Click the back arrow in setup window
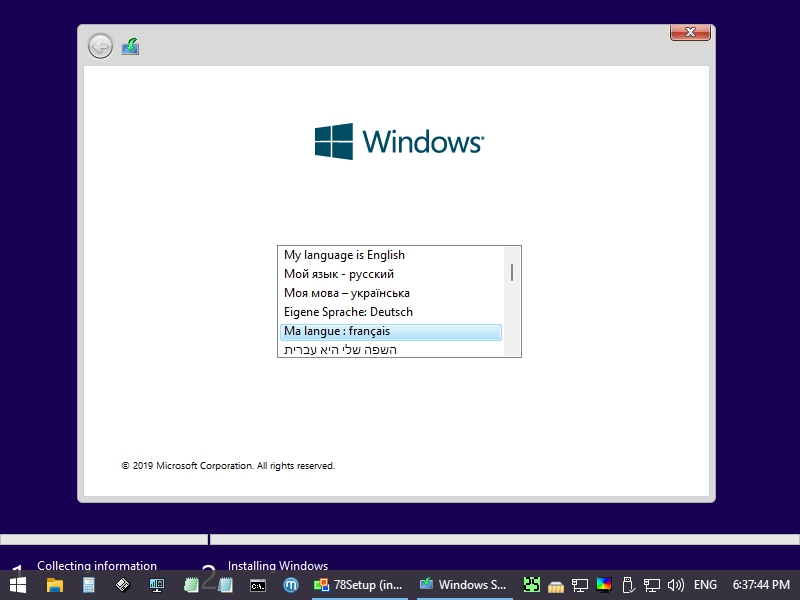This screenshot has width=800, height=600. coord(100,46)
